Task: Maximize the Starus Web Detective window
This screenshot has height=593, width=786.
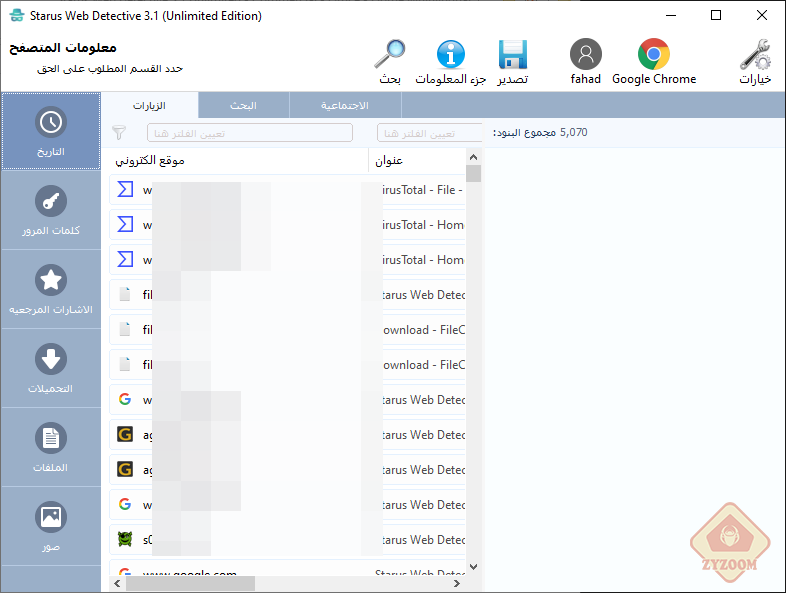Action: [716, 16]
